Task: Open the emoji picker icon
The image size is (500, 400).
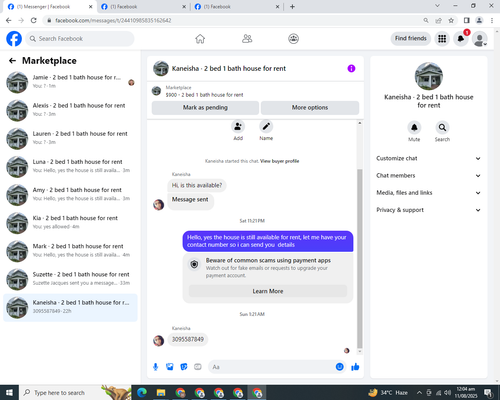Action: (339, 367)
